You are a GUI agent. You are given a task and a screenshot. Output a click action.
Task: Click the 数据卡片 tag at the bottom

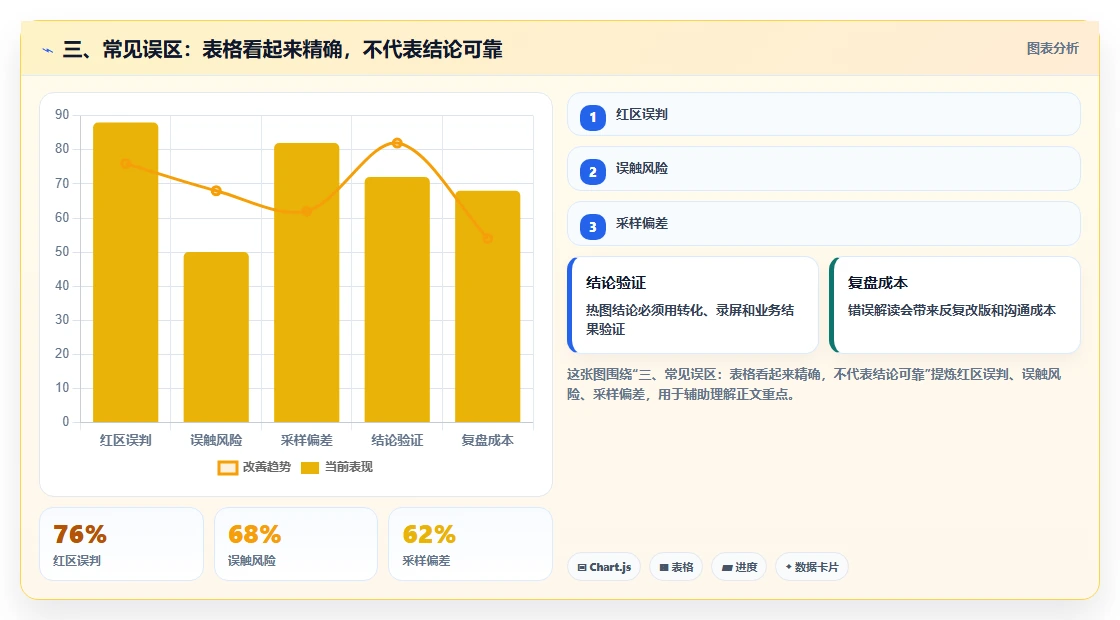812,567
